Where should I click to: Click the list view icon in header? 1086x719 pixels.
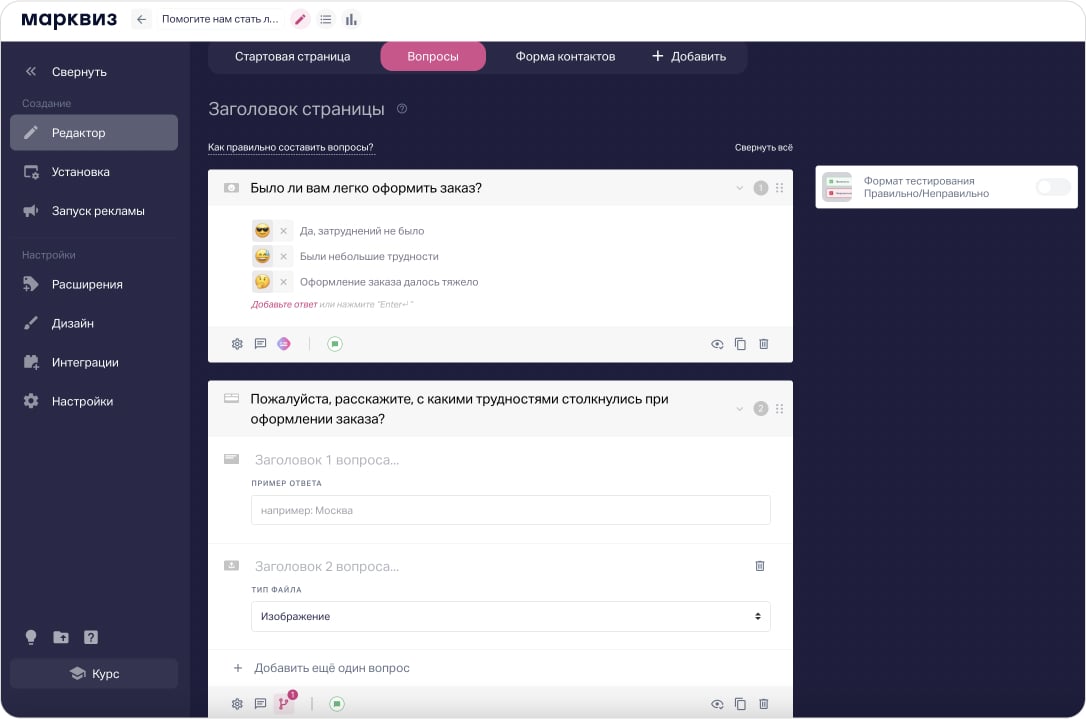326,19
